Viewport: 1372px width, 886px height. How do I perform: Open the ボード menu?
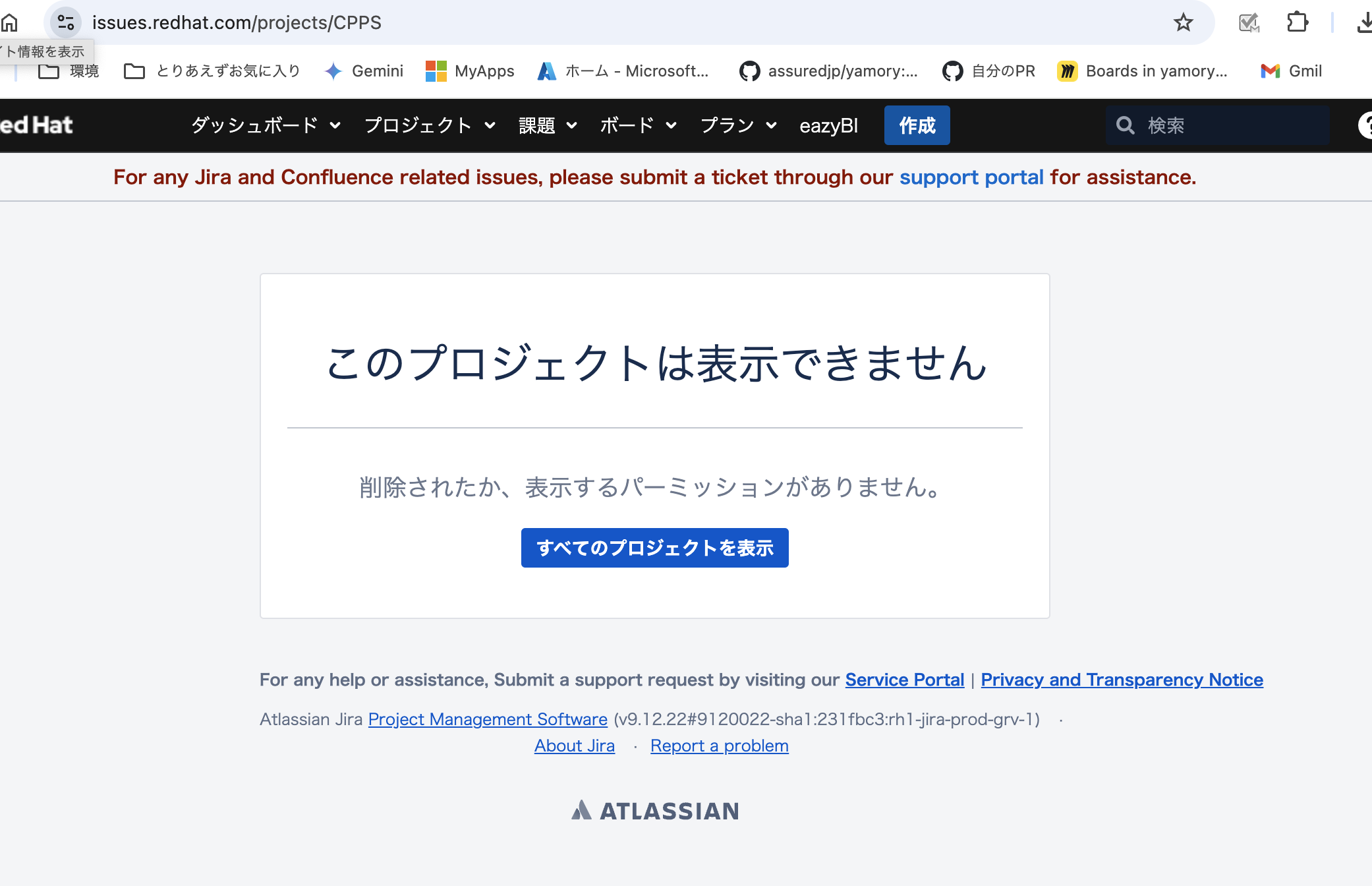pyautogui.click(x=638, y=125)
